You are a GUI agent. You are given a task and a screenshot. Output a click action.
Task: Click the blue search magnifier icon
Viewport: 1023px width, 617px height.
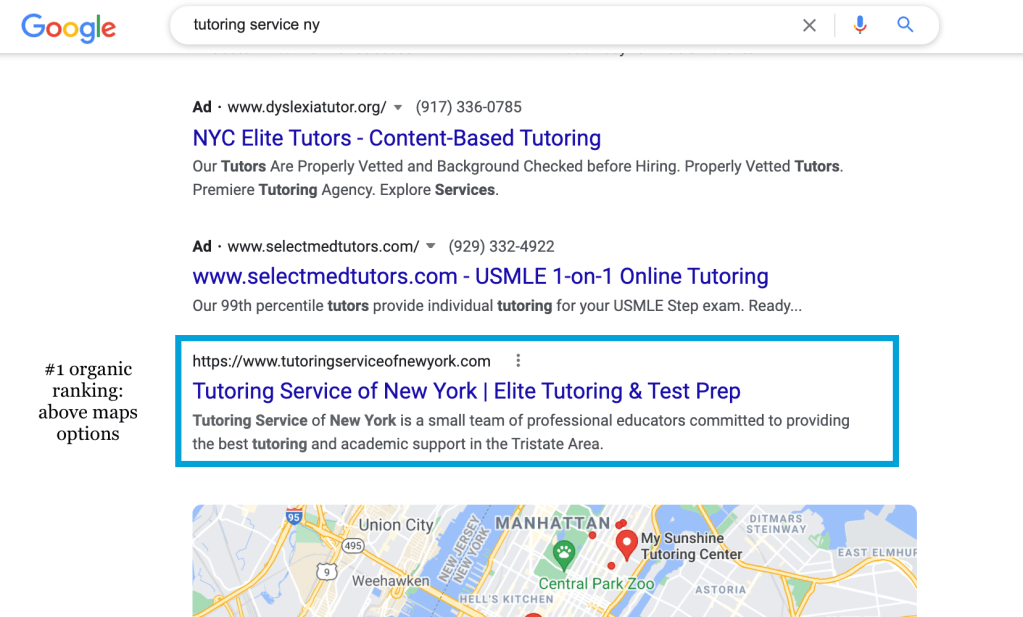[x=905, y=26]
